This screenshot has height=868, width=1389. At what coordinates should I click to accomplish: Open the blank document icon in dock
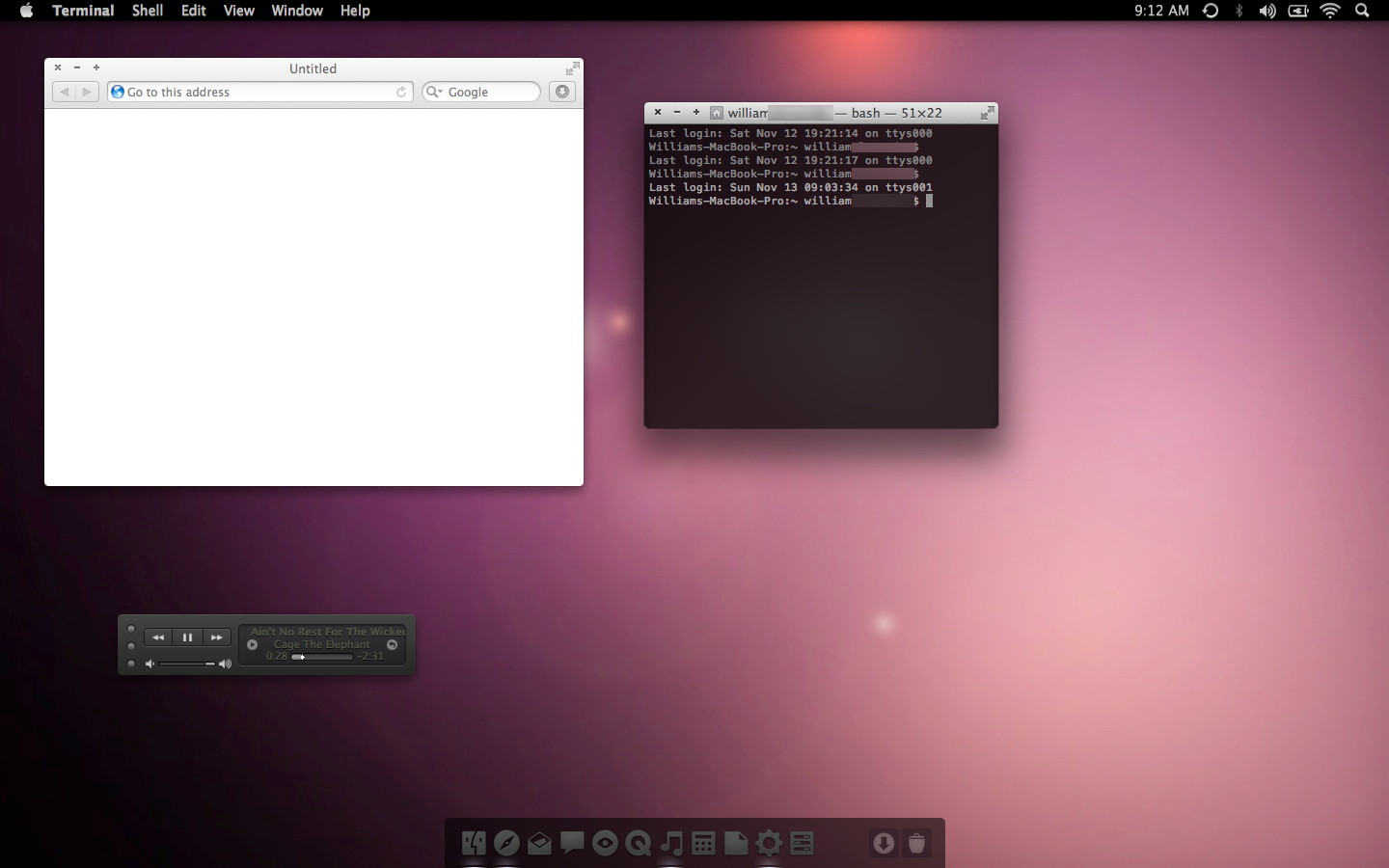(736, 844)
